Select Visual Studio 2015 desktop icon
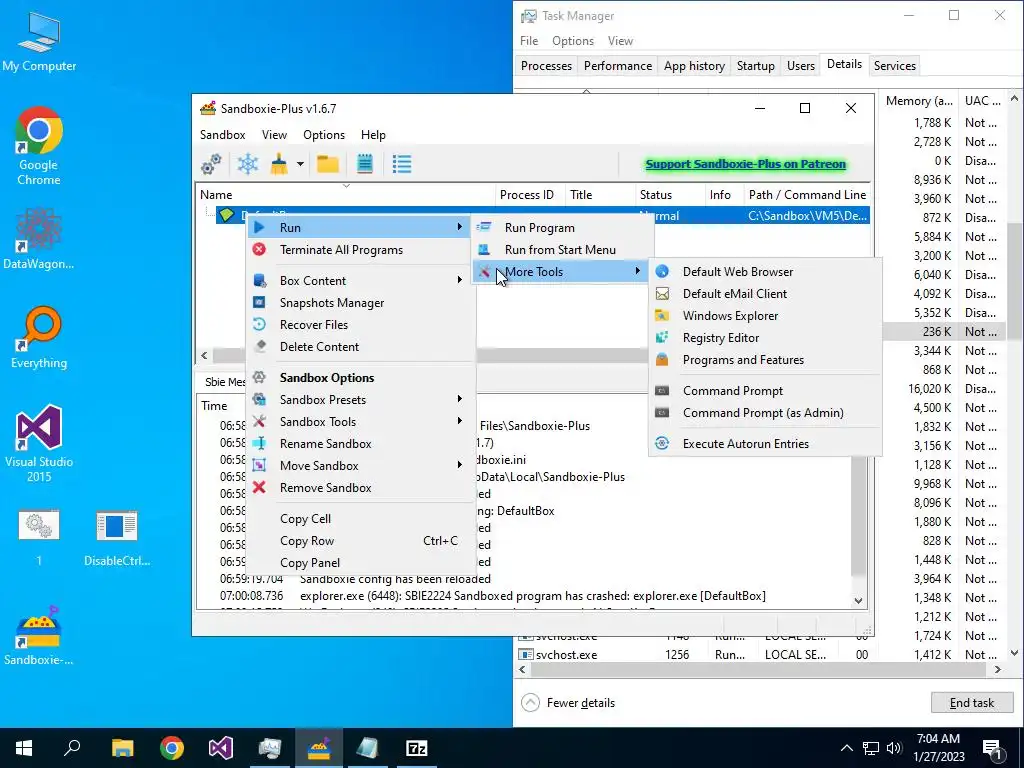1024x768 pixels. pos(39,443)
